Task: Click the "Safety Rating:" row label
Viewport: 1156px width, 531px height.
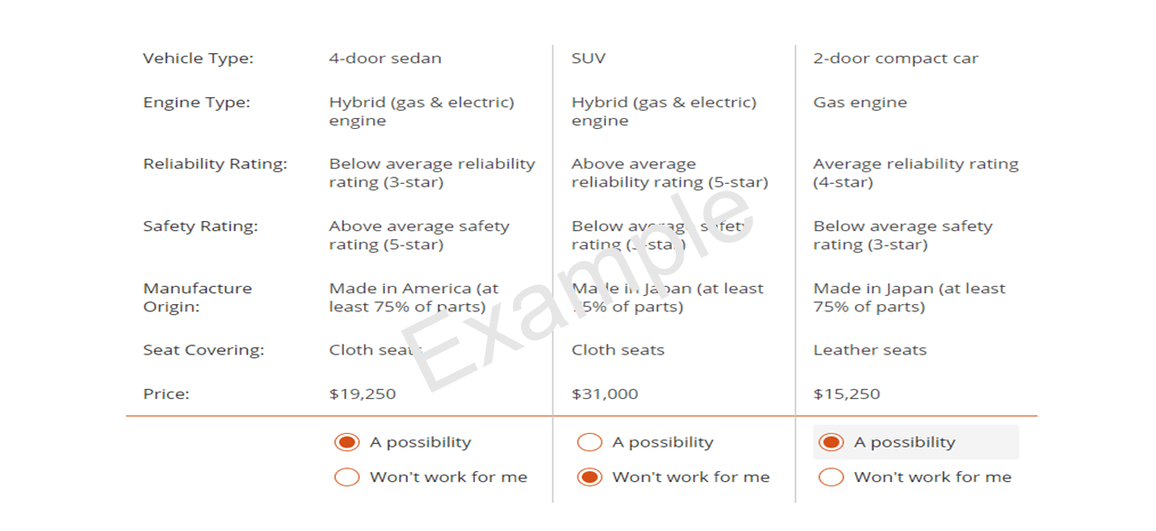Action: [x=200, y=226]
